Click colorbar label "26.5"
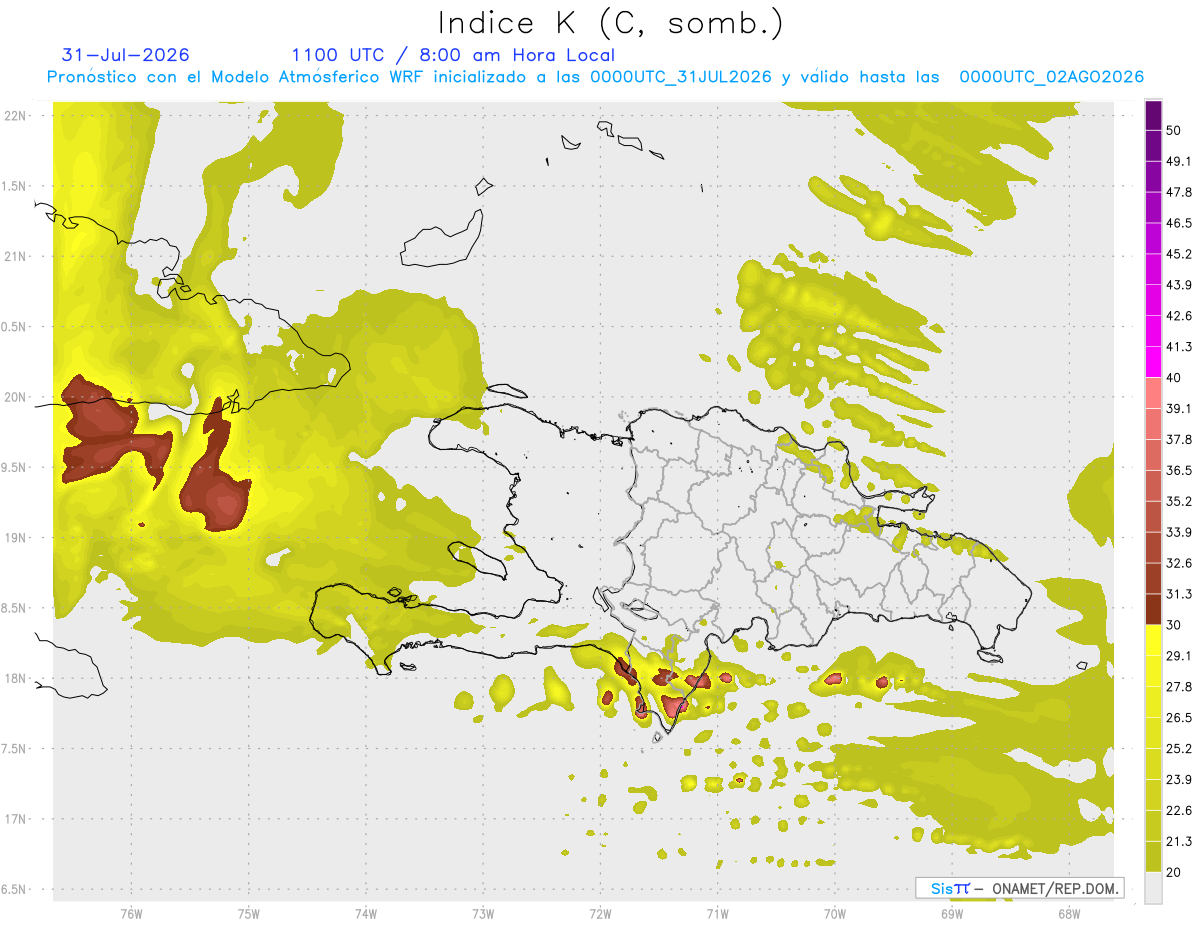This screenshot has width=1200, height=927. pyautogui.click(x=1179, y=717)
